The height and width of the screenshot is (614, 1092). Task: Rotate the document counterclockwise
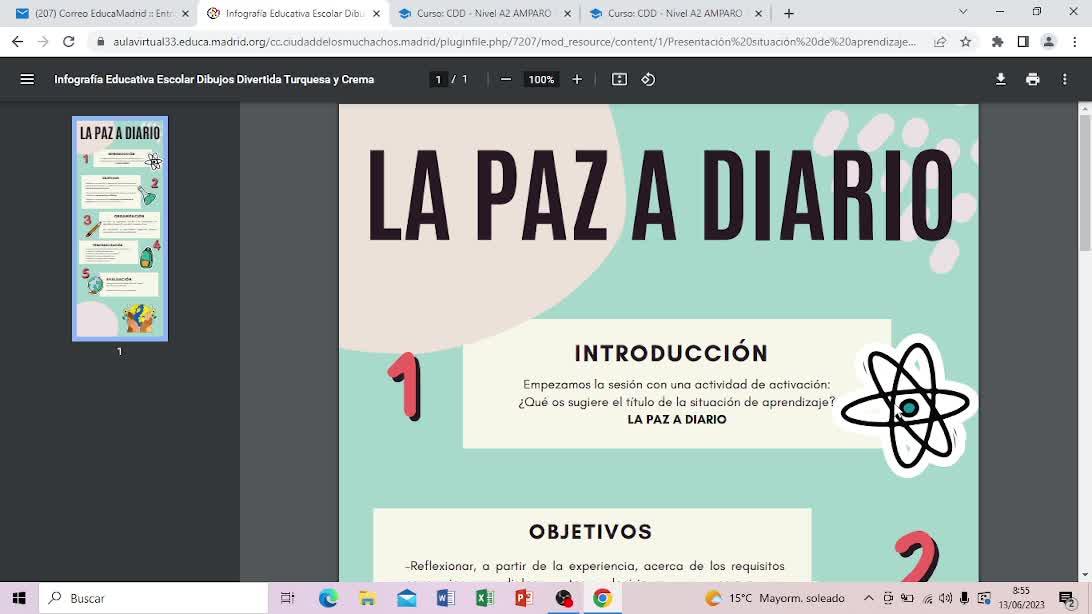pos(648,79)
